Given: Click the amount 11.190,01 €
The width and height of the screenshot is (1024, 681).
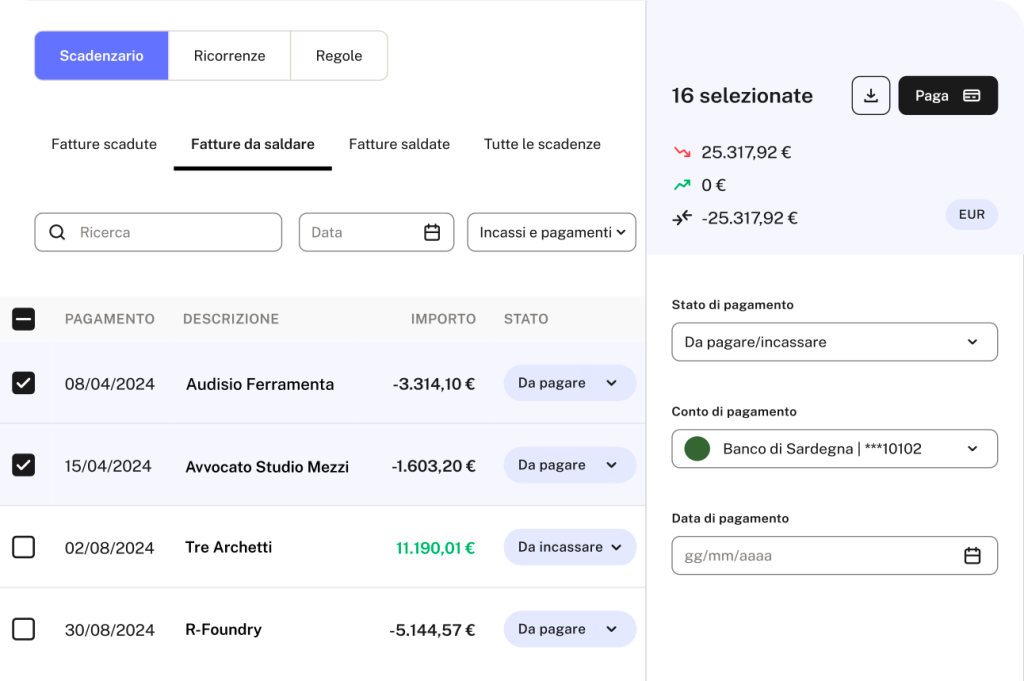Looking at the screenshot, I should point(435,548).
